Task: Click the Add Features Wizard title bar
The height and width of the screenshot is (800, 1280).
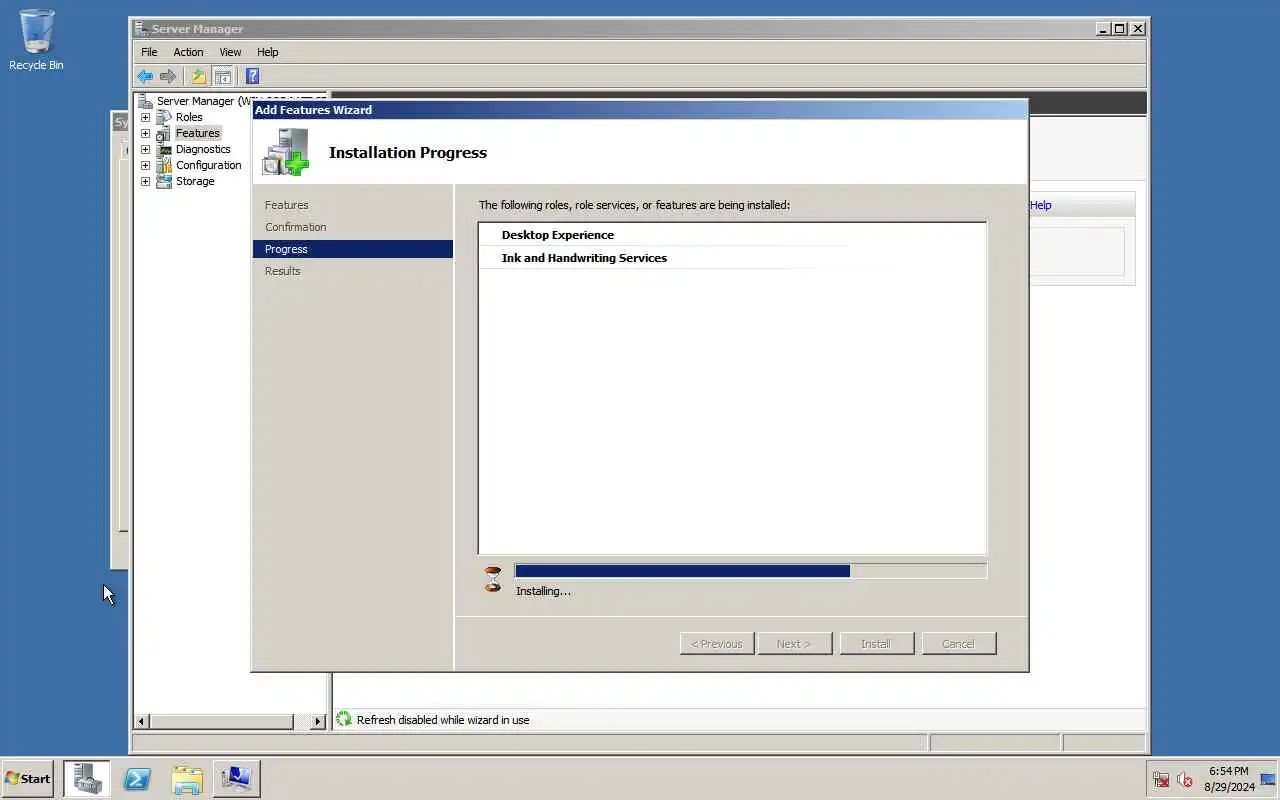Action: point(640,110)
